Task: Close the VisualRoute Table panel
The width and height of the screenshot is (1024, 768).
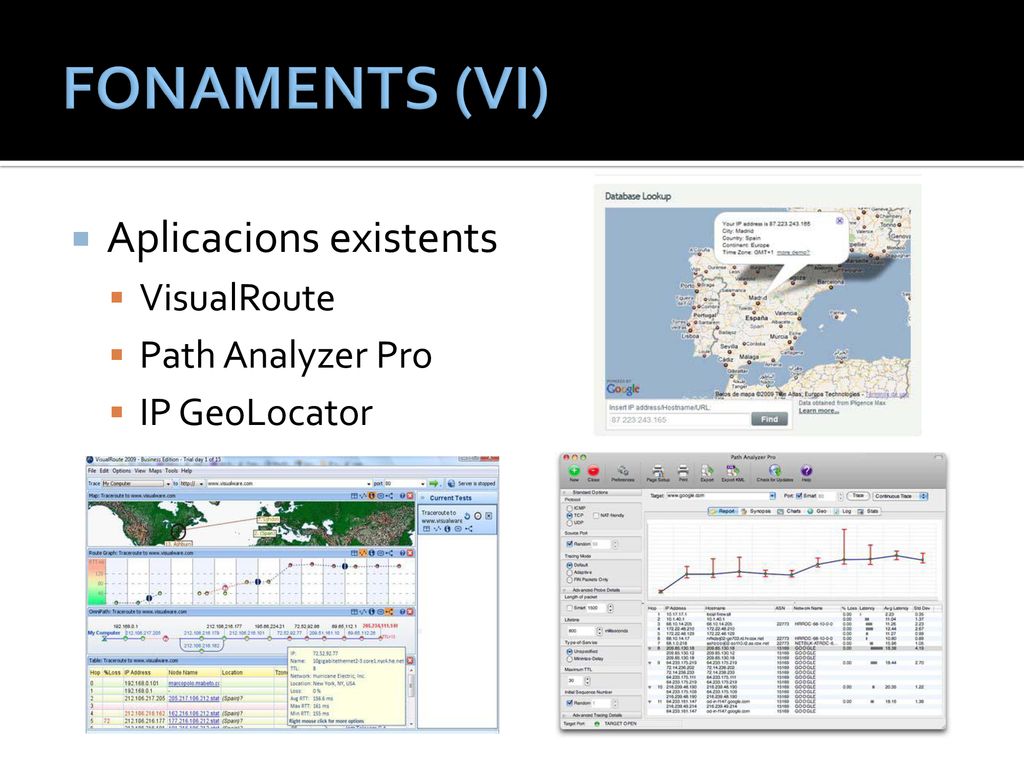Action: pos(409,660)
